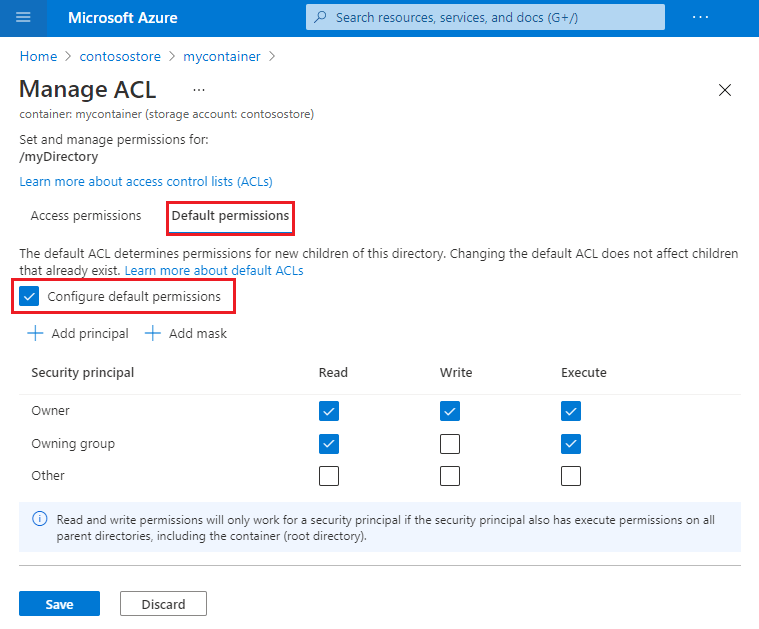Enable Other Read permission
Screen dimensions: 759x629
329,476
